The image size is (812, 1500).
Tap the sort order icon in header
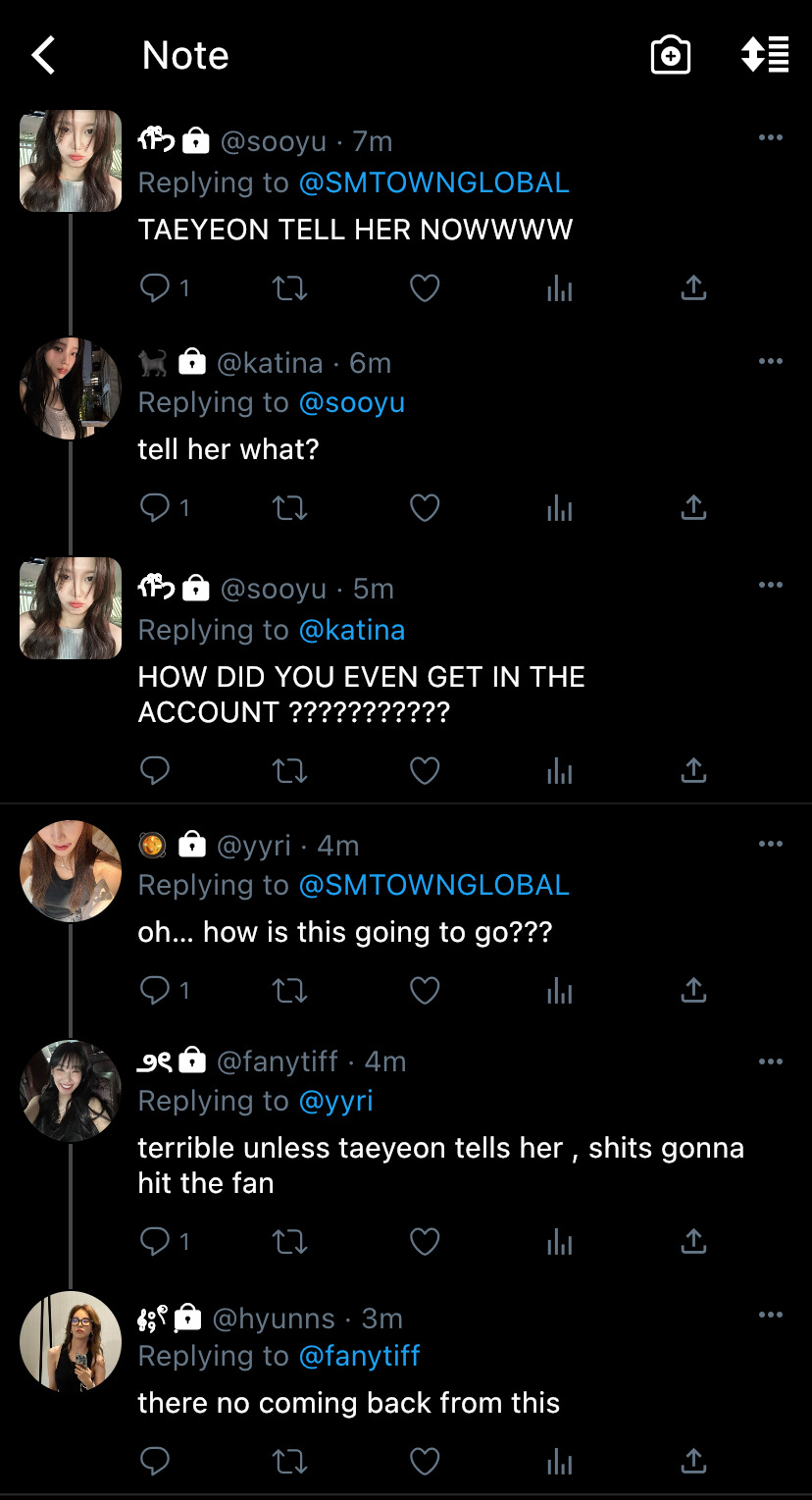tap(765, 55)
